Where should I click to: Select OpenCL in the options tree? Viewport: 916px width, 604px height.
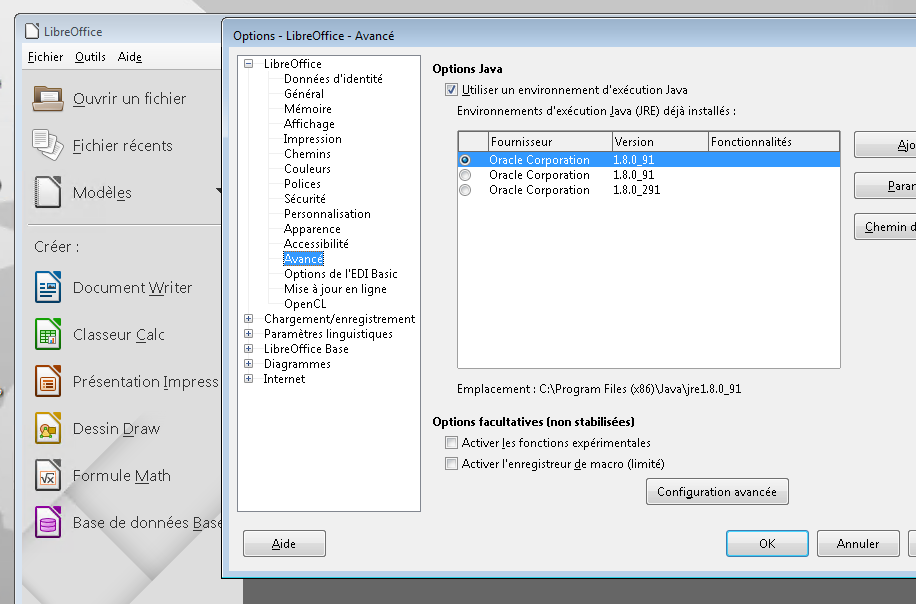pos(305,304)
